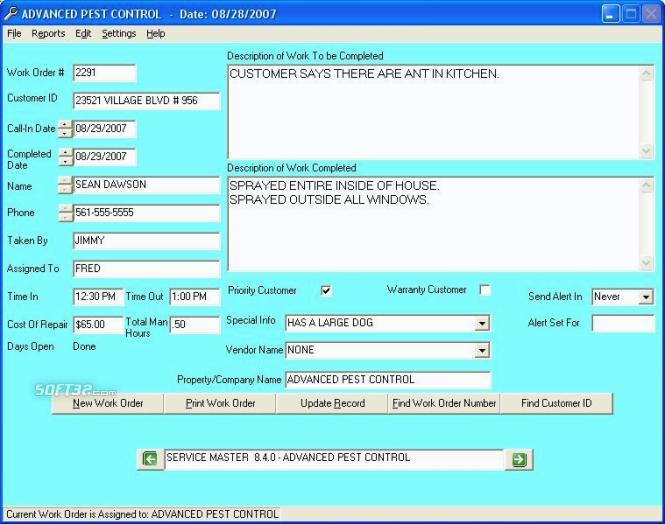Click the green left arrow record navigation icon
Image resolution: width=665 pixels, height=524 pixels.
pyautogui.click(x=150, y=459)
